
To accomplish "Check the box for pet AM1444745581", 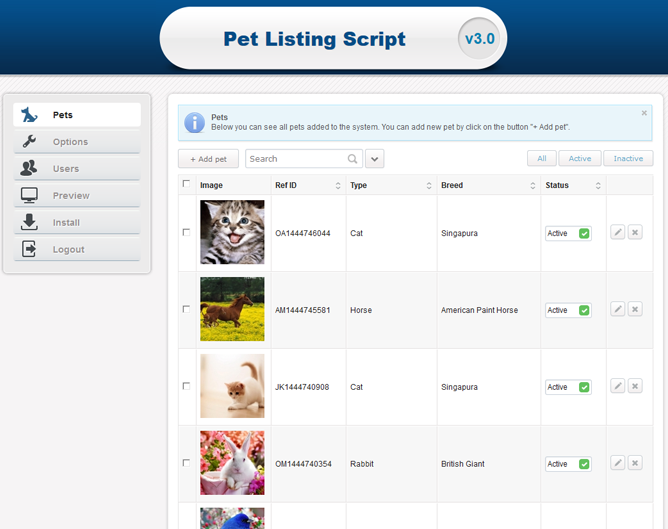I will 186,309.
